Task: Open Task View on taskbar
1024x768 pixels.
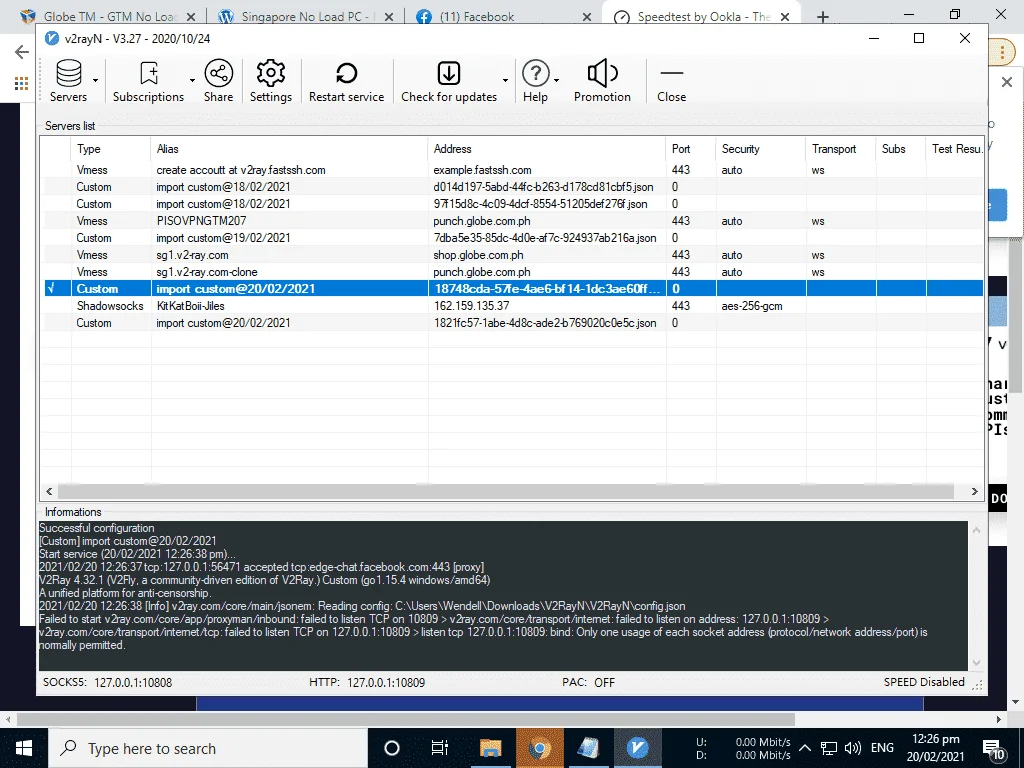Action: coord(440,748)
